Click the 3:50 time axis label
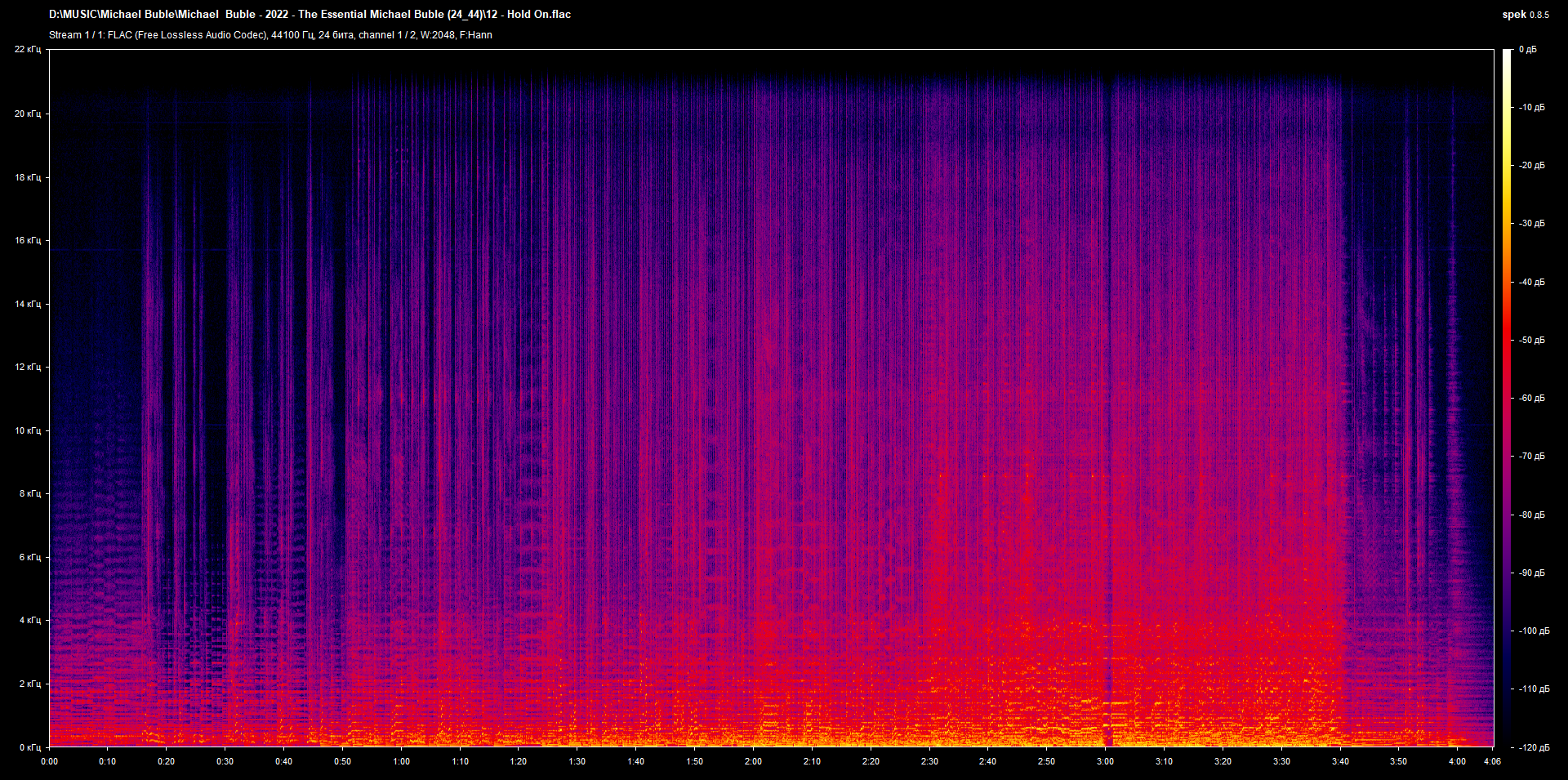1568x780 pixels. [x=1399, y=762]
